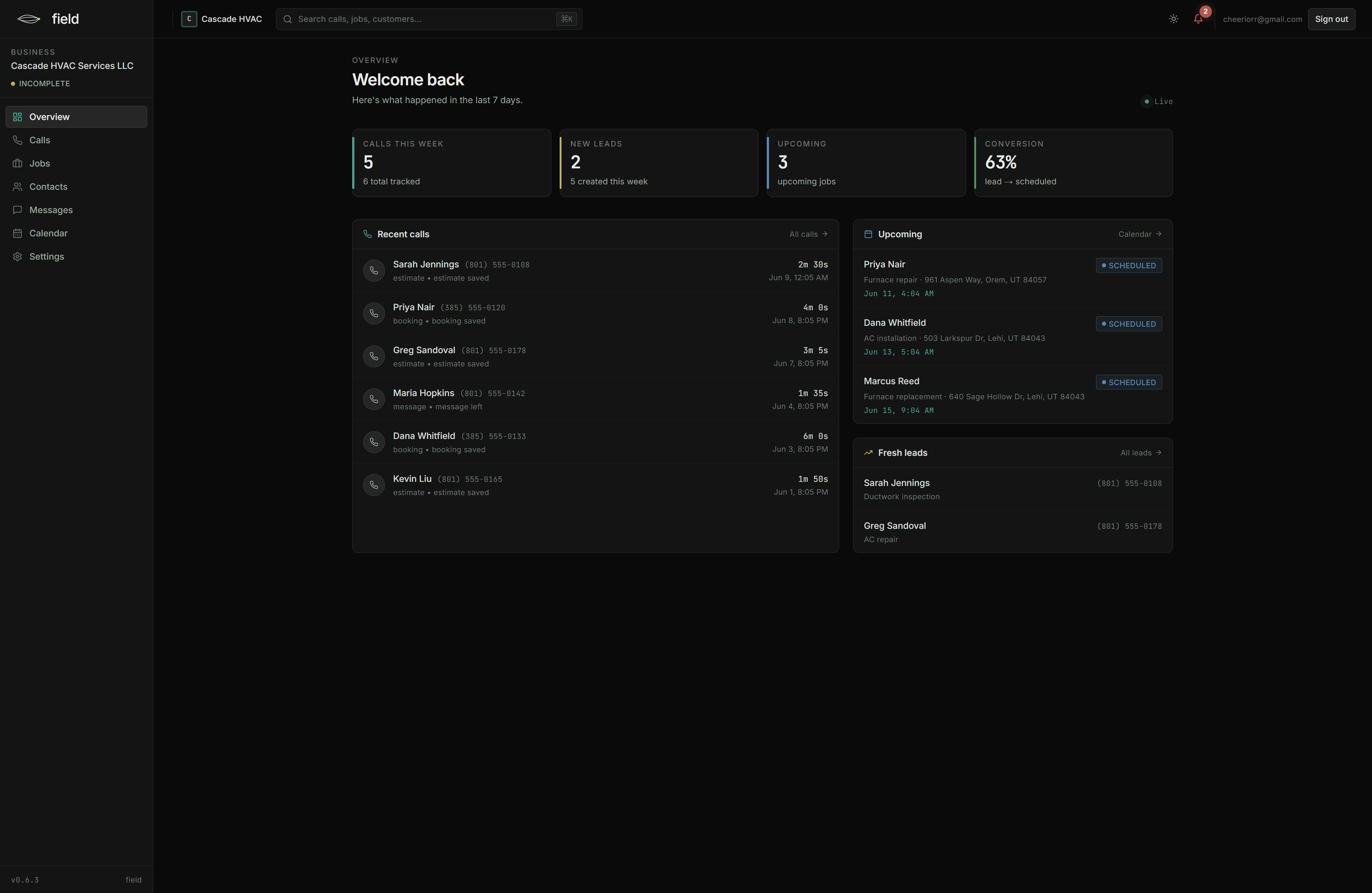Click the field logo icon

[x=29, y=19]
